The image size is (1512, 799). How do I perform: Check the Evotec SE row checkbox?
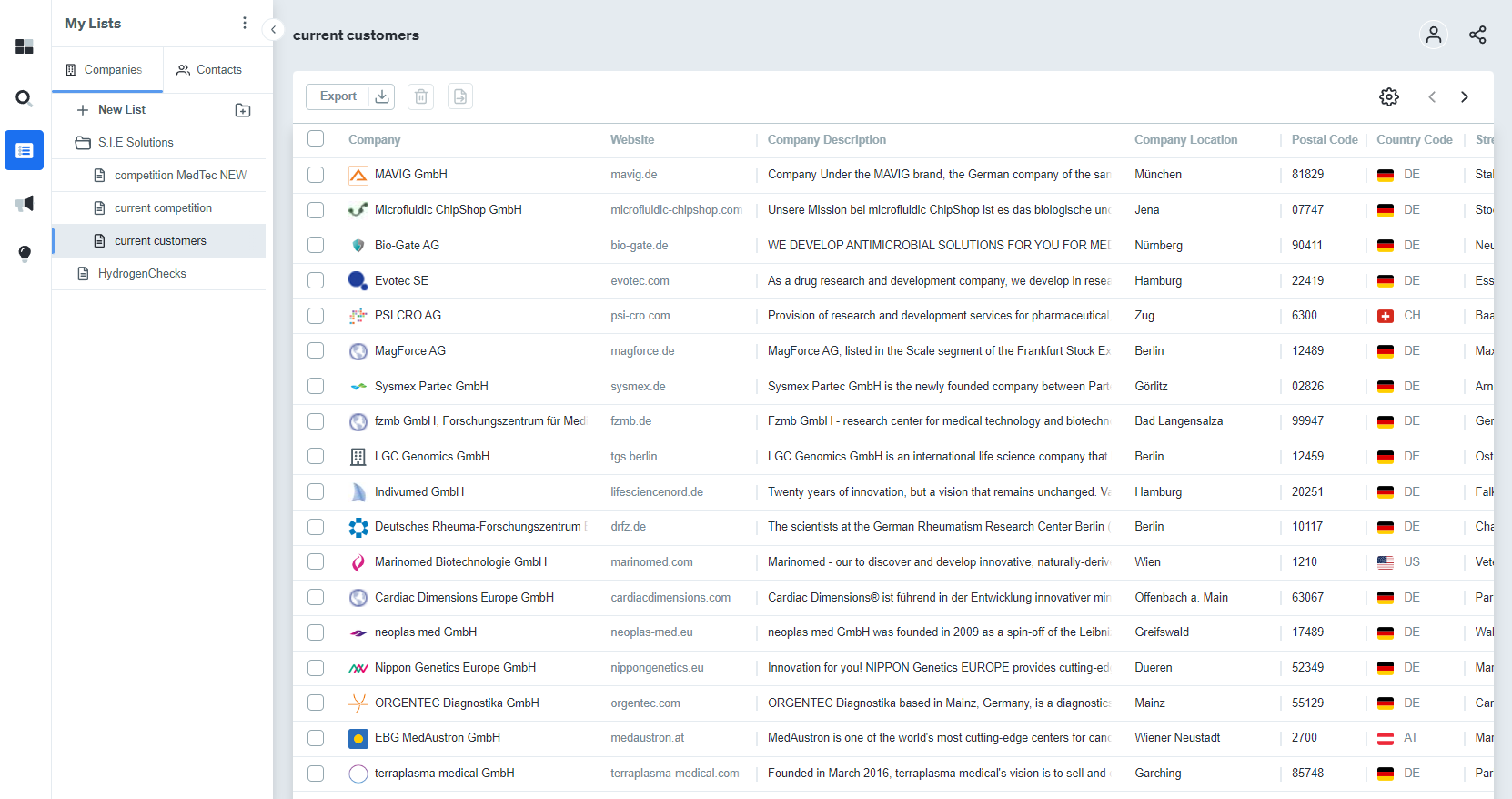click(x=316, y=280)
